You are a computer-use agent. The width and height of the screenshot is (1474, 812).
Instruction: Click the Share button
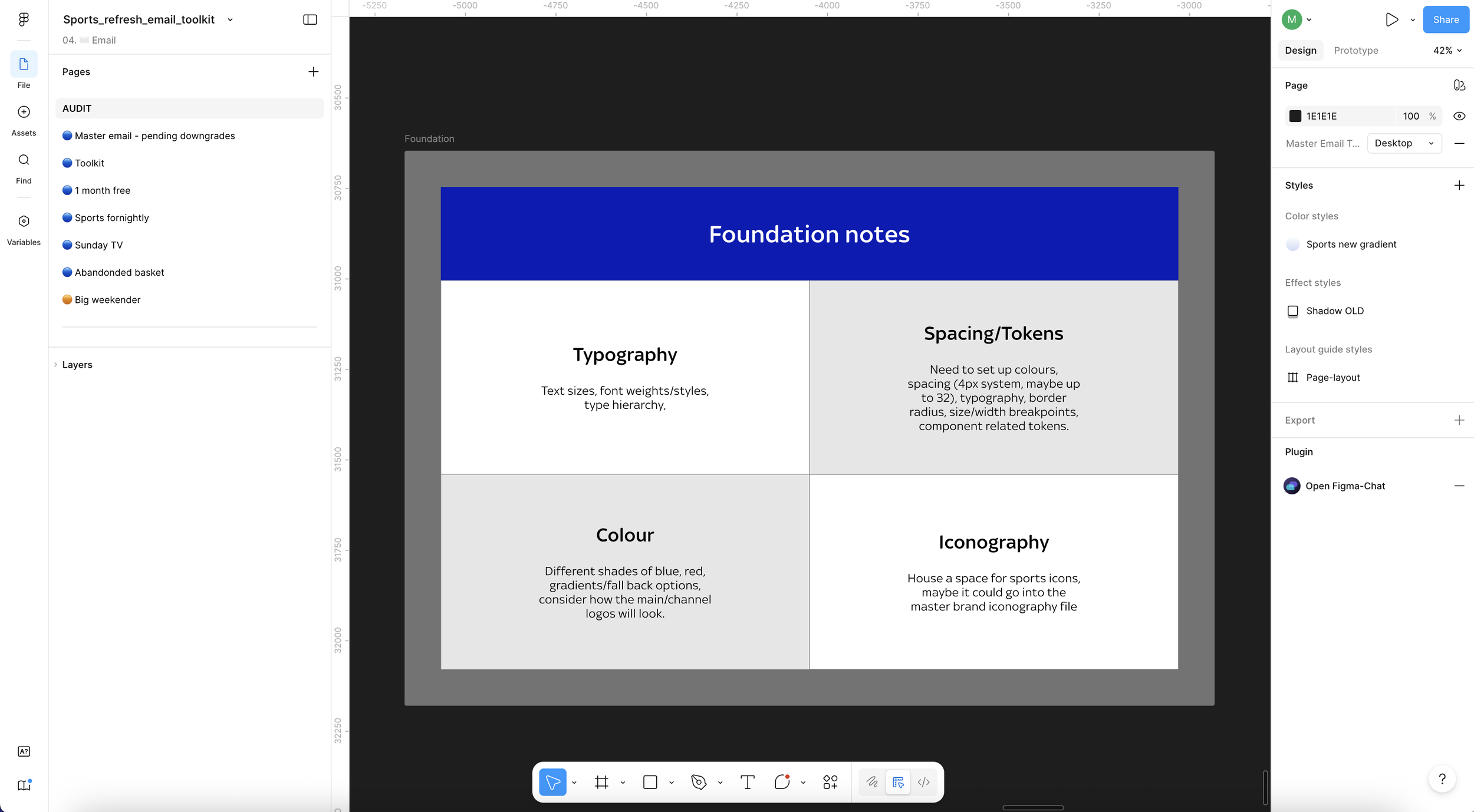1445,19
